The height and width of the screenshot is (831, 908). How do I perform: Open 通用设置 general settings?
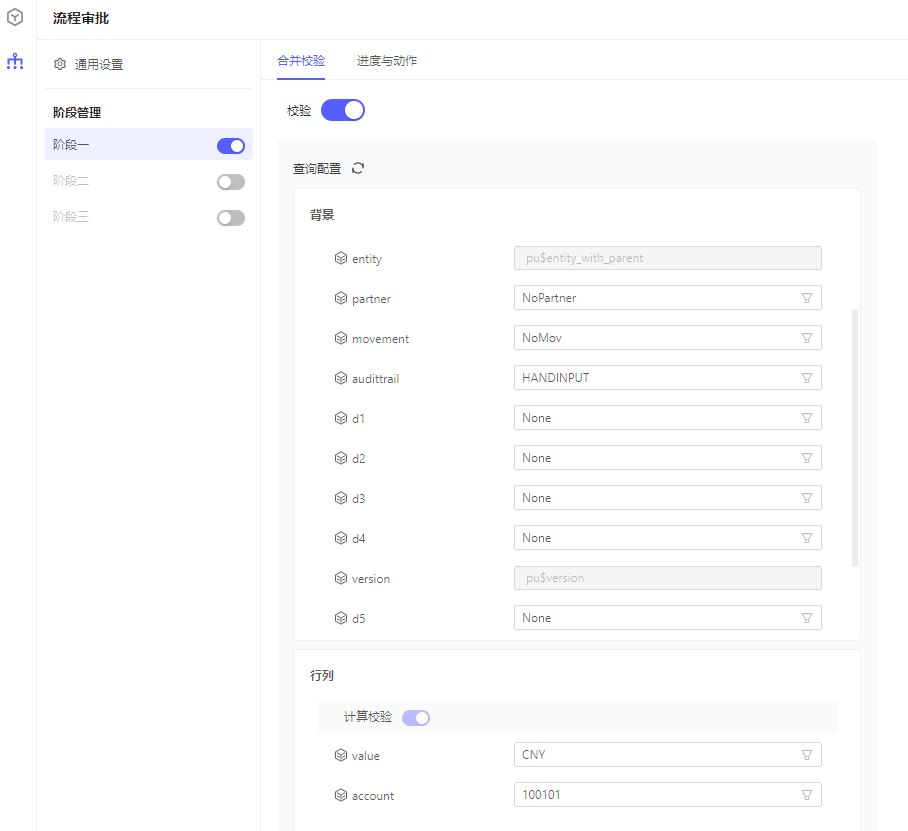(99, 65)
